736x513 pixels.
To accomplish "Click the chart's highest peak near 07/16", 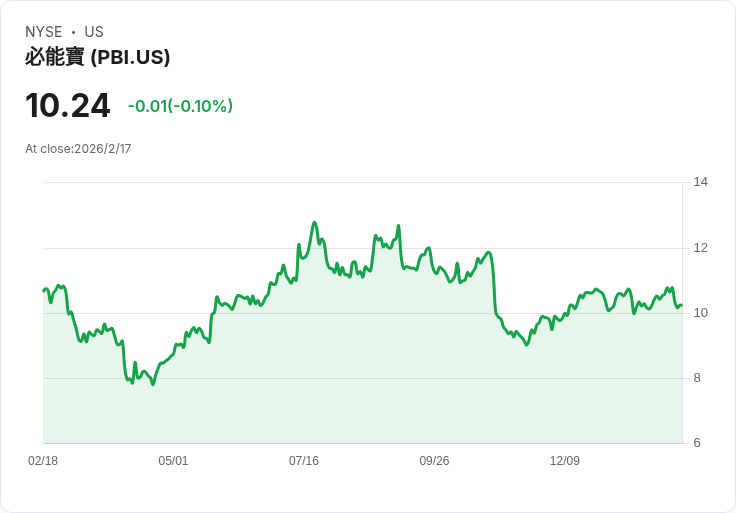I will [314, 223].
